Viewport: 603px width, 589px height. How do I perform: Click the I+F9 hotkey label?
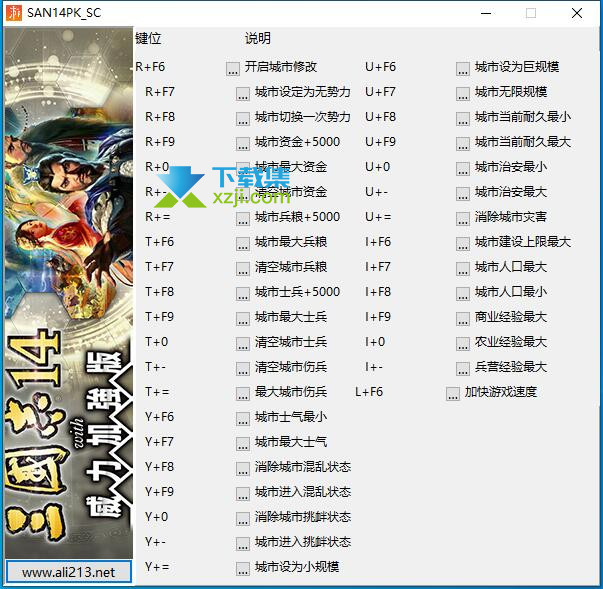[378, 317]
